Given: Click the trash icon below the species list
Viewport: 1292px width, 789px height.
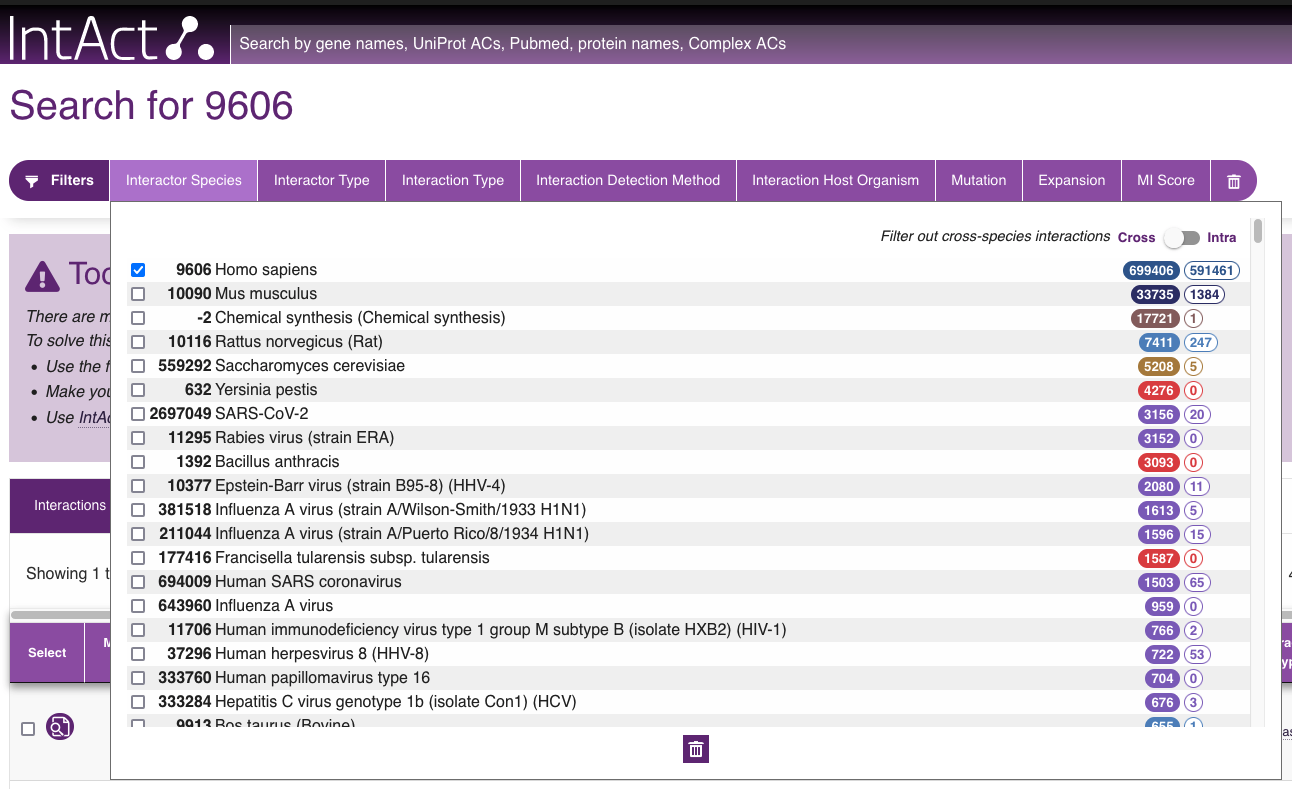Looking at the screenshot, I should (x=696, y=749).
